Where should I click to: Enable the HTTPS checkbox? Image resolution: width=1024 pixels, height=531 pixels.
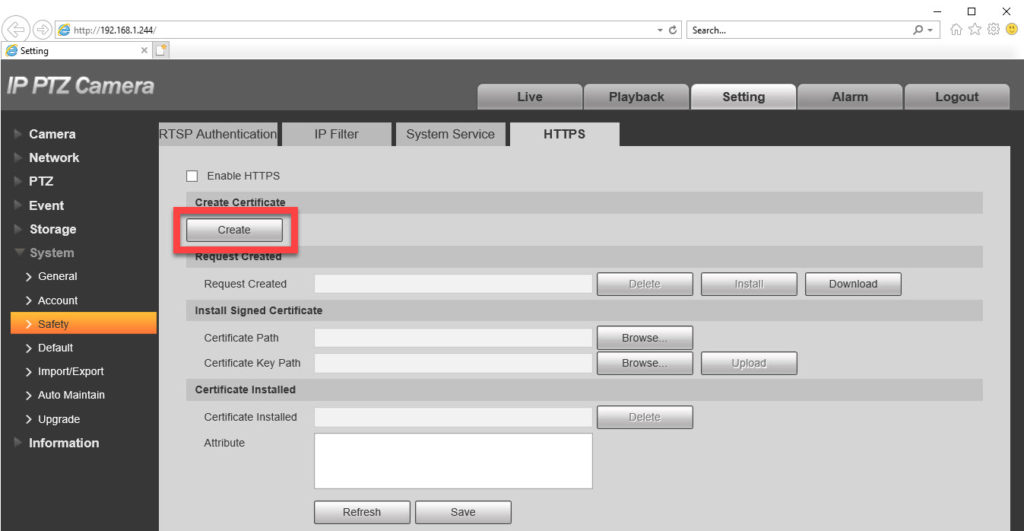pyautogui.click(x=192, y=176)
